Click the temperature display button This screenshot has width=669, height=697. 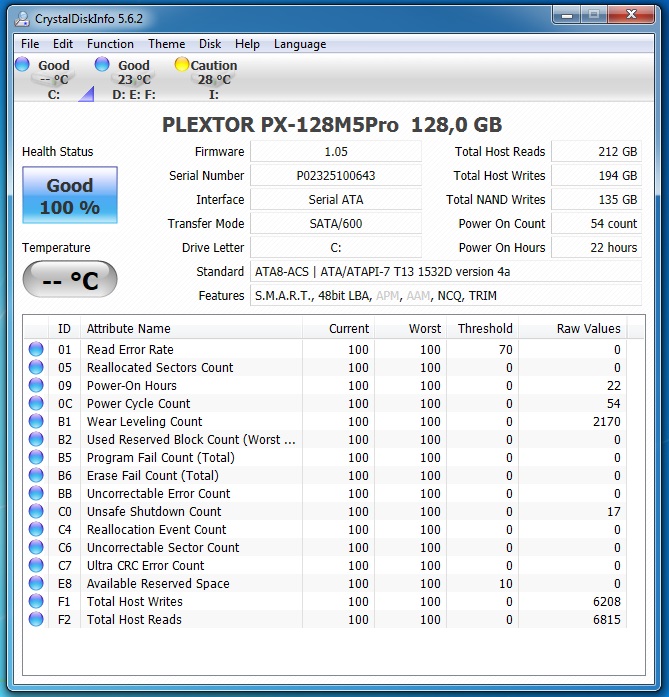coord(70,280)
